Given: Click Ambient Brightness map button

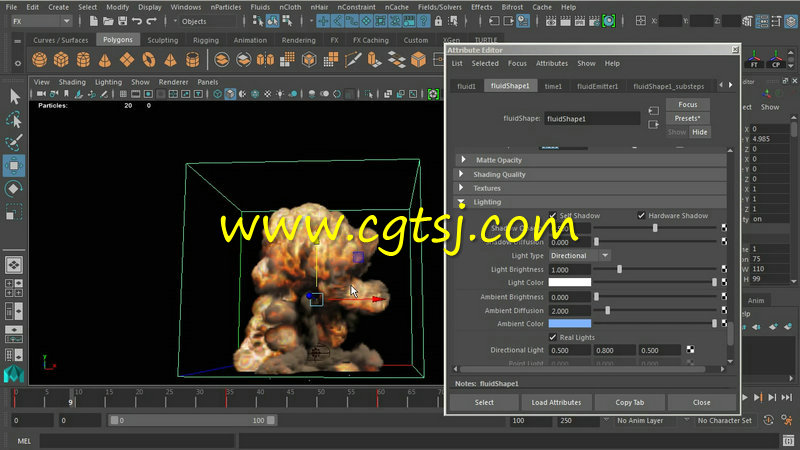Looking at the screenshot, I should [724, 296].
